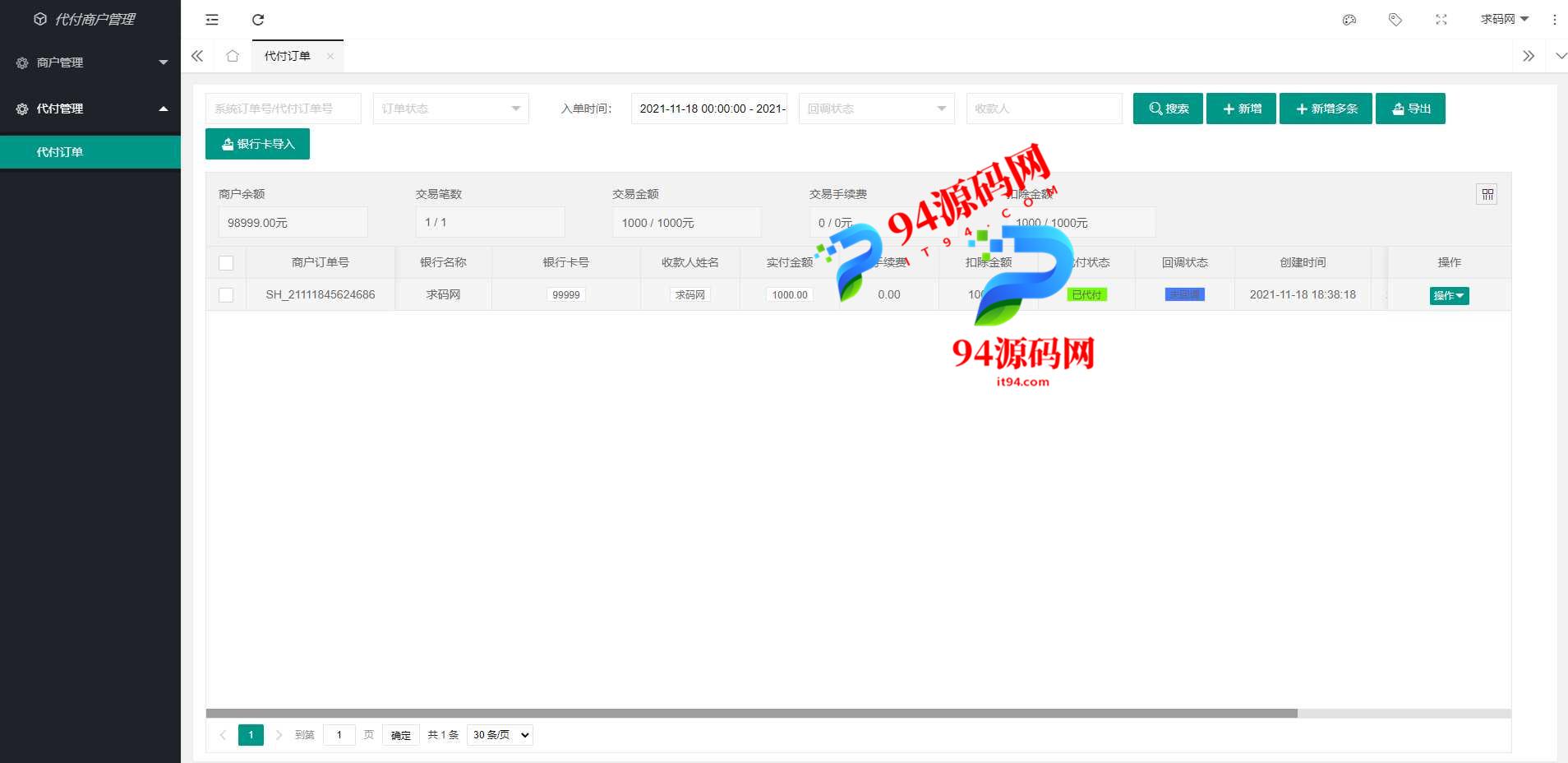The height and width of the screenshot is (763, 1568).
Task: Select the 代付订单 sidebar item
Action: [x=90, y=152]
